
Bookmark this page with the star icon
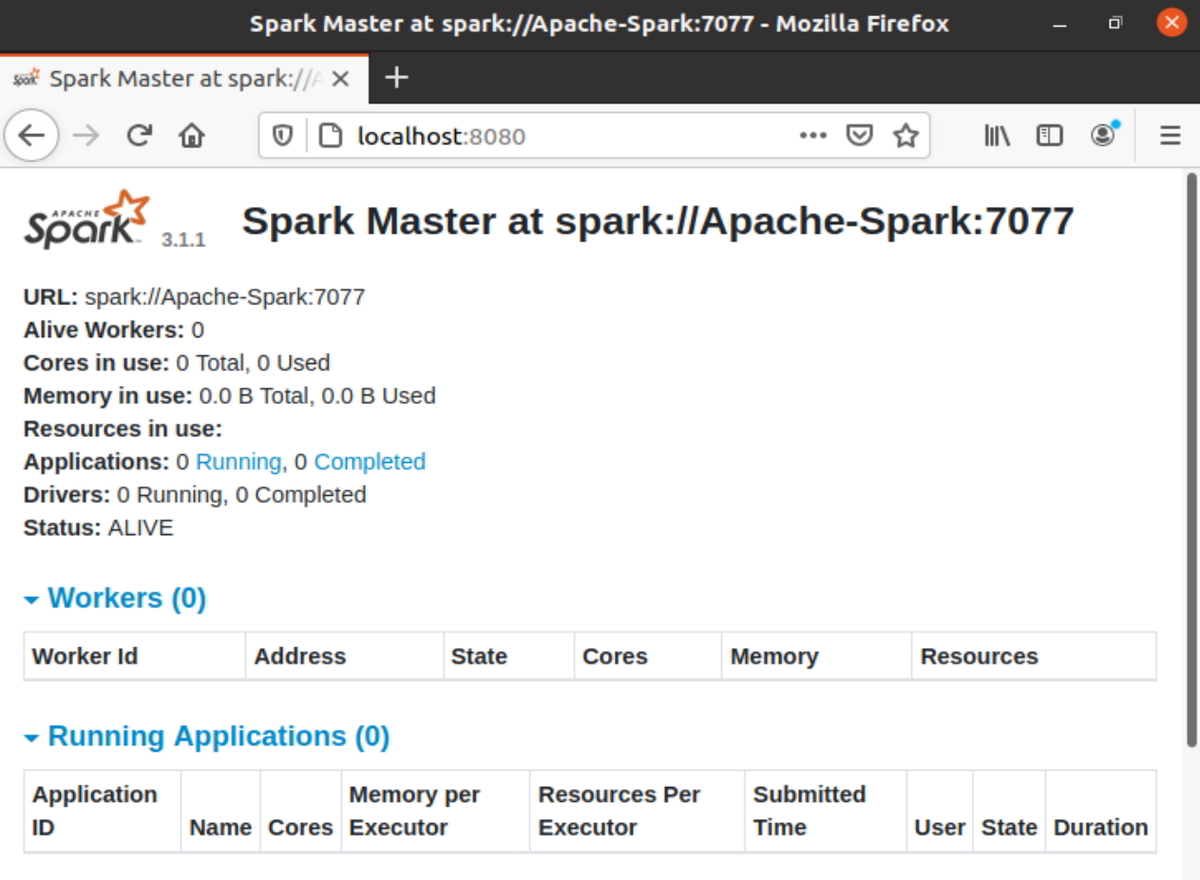pos(906,135)
